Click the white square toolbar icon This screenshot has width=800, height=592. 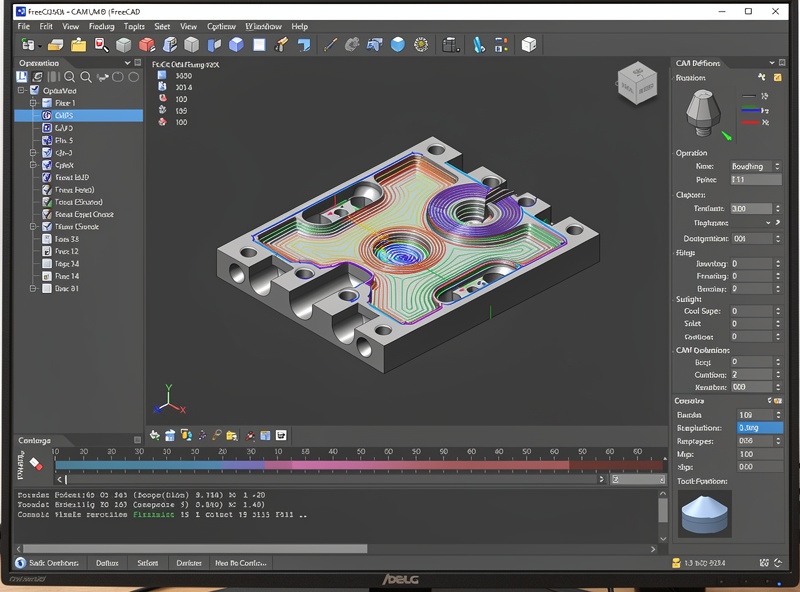tap(259, 45)
